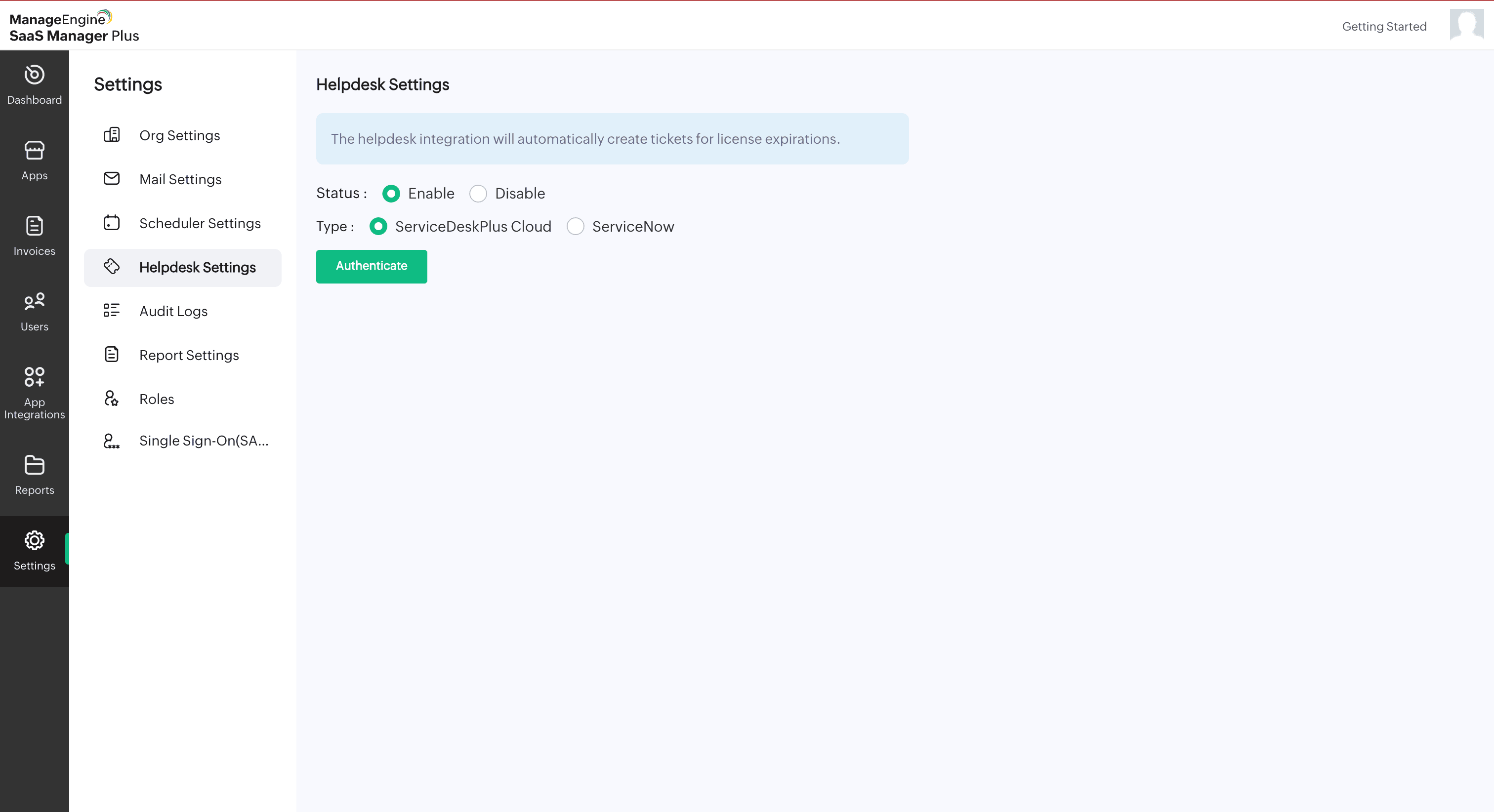Select the Enable status radio button
Screen dimensions: 1494x812
pyautogui.click(x=391, y=194)
